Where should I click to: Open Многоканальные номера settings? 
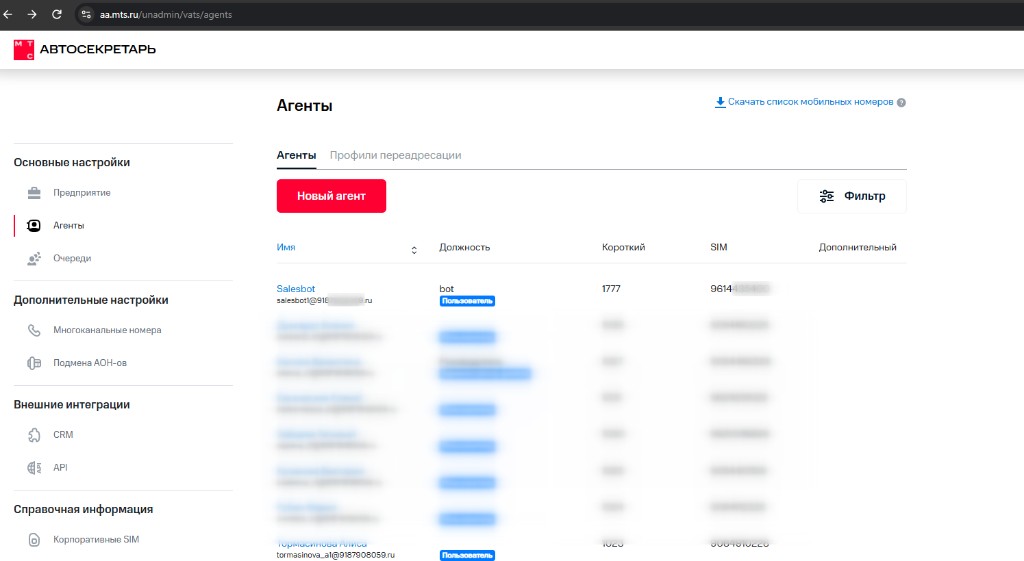[107, 330]
